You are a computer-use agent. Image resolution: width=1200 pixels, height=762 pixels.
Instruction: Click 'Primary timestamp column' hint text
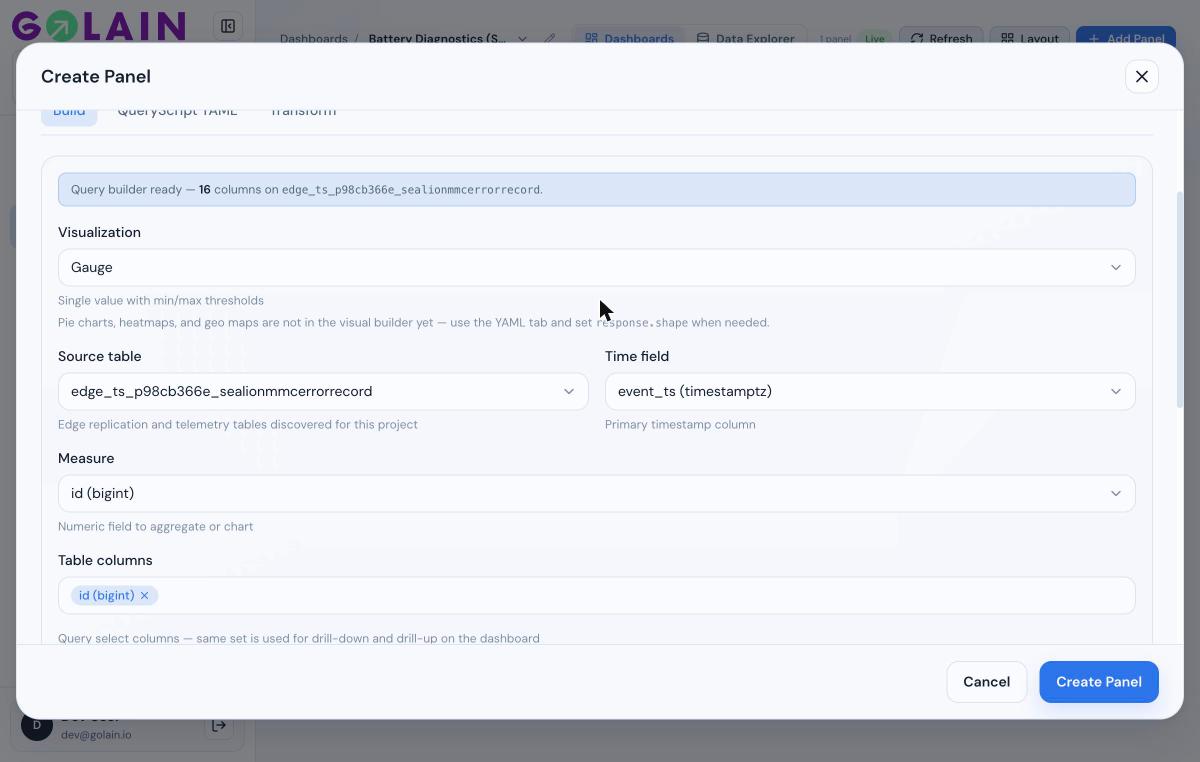(680, 424)
